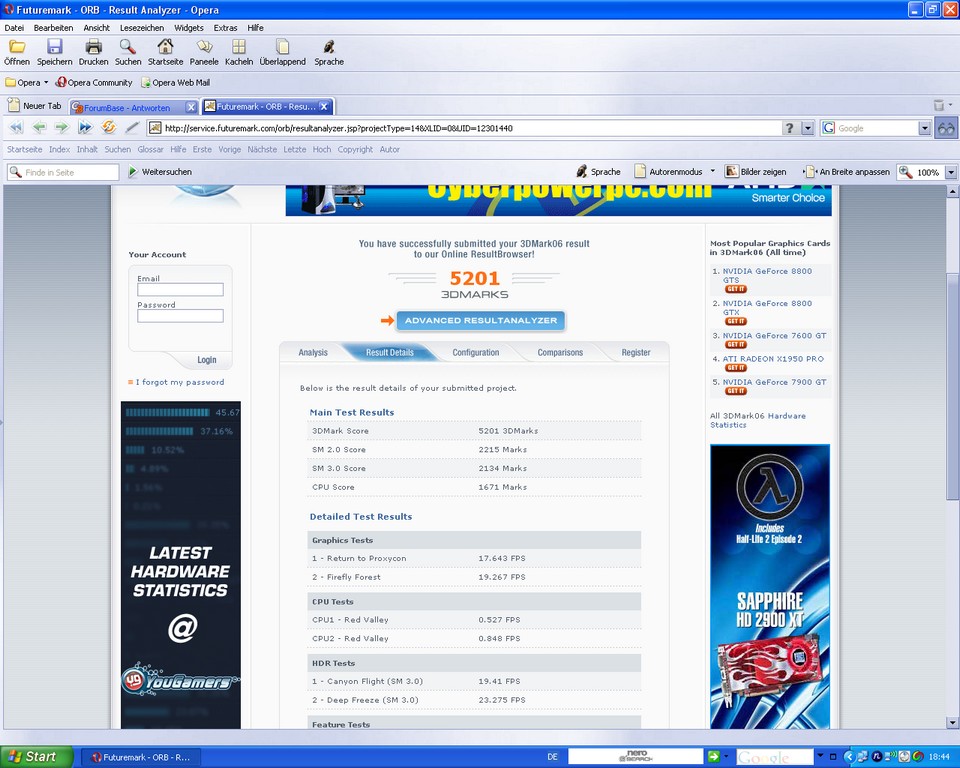Switch to ForumBase - Antworten tab

tap(127, 107)
